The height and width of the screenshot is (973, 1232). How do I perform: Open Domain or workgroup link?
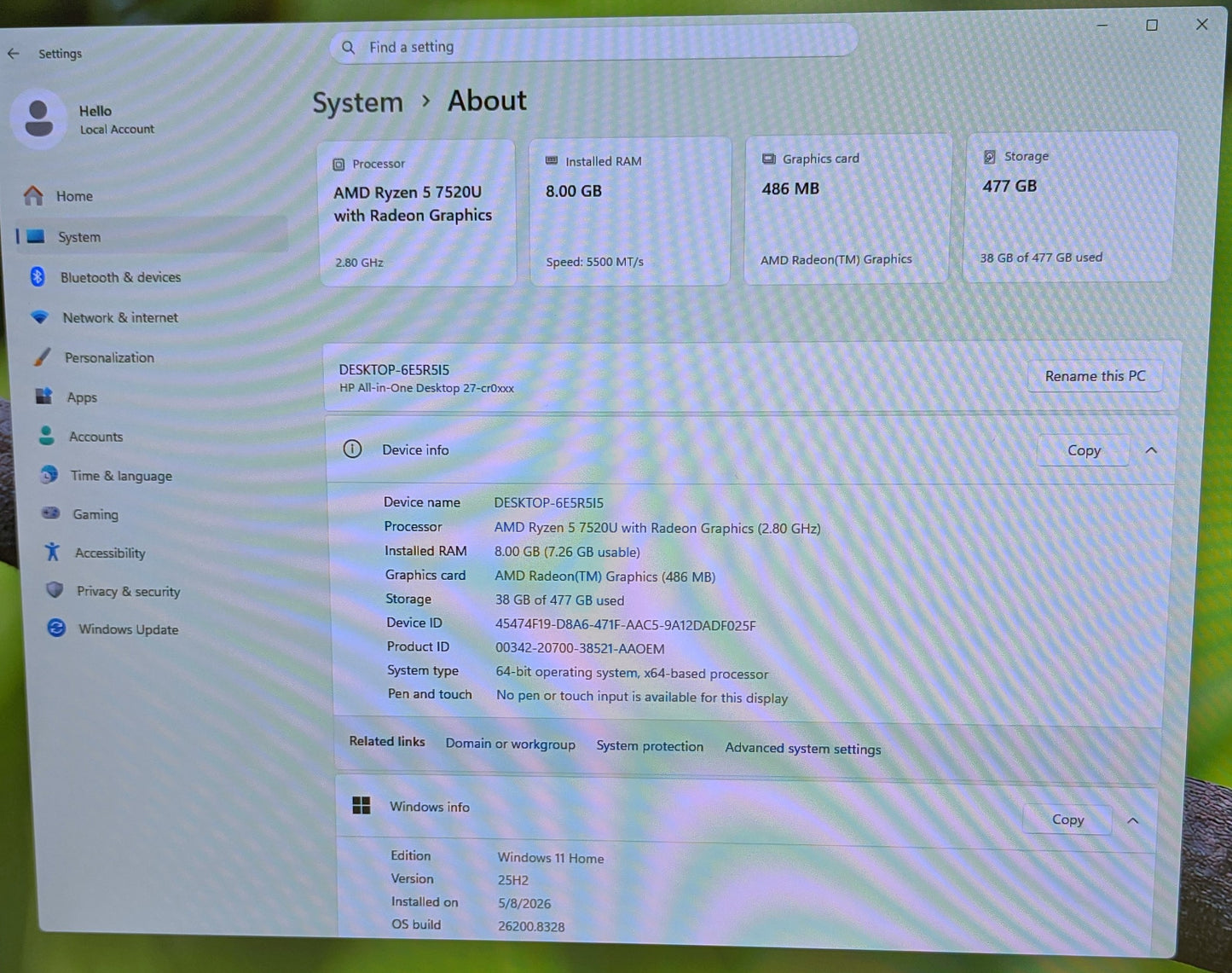pos(510,744)
